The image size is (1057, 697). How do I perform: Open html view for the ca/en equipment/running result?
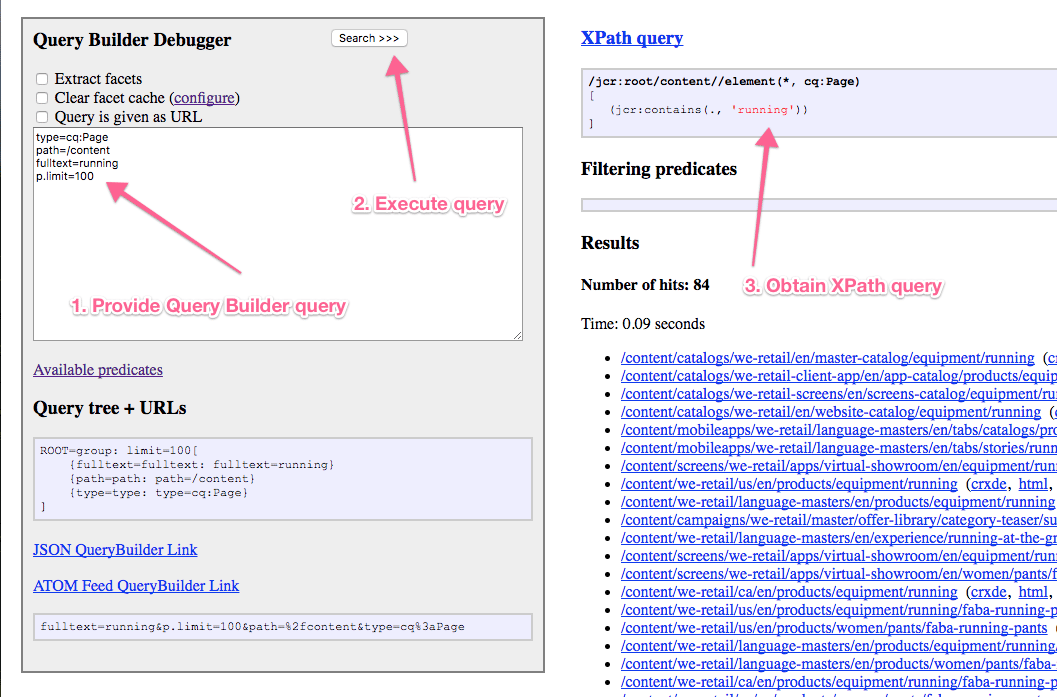coord(1033,591)
